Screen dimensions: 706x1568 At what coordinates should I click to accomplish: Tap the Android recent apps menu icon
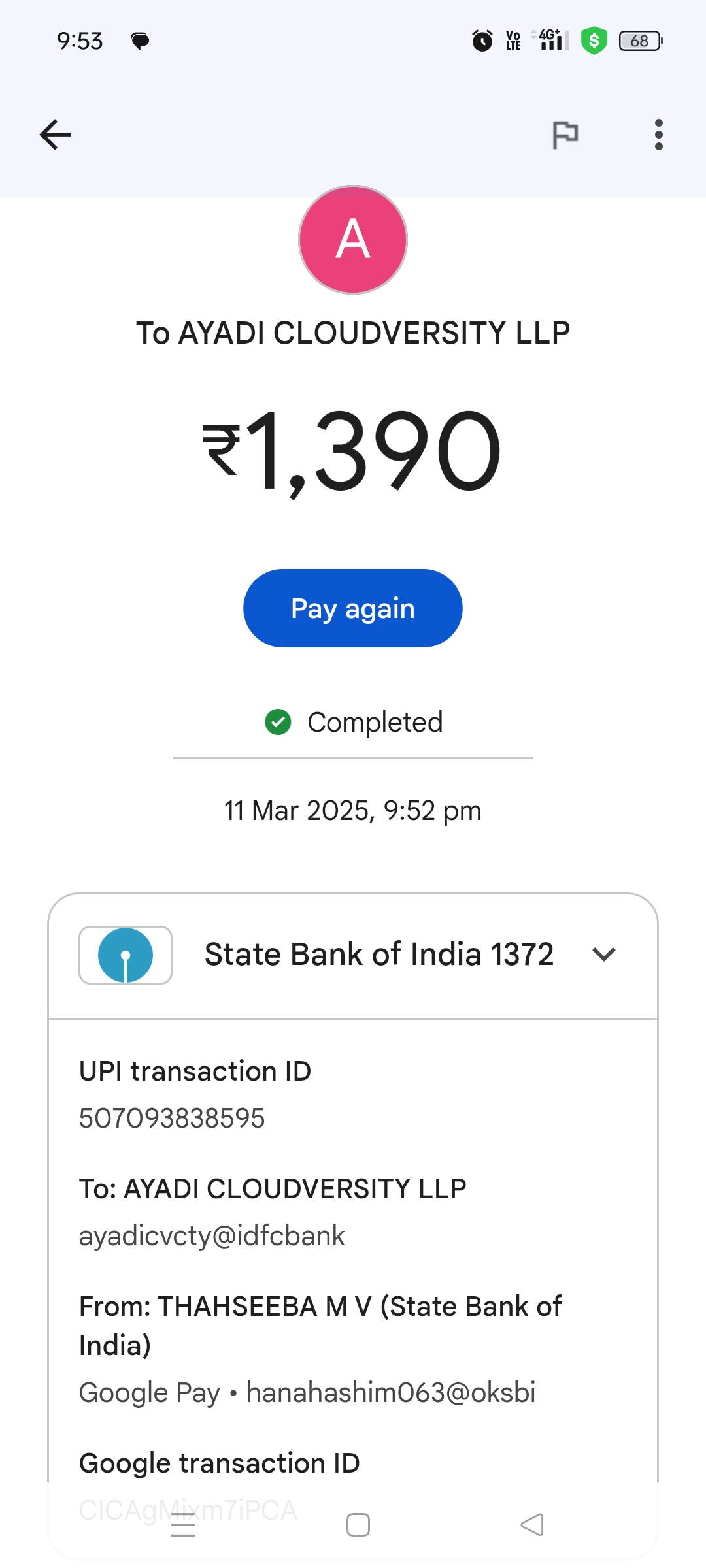coord(183,1526)
